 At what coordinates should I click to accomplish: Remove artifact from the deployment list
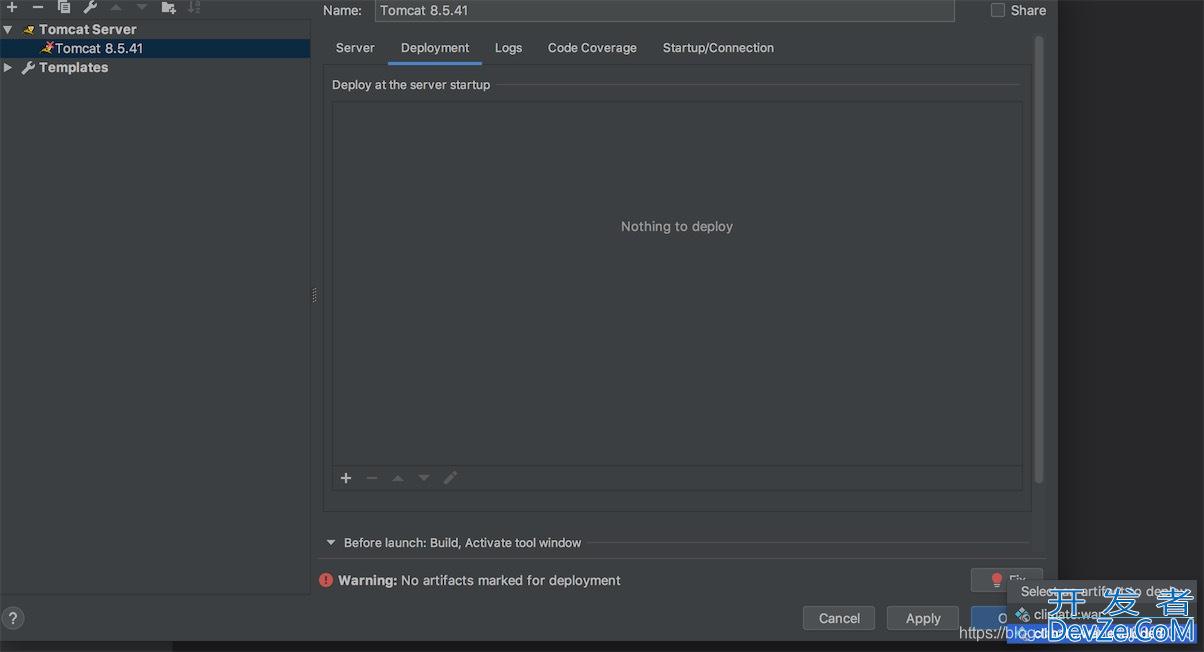click(372, 478)
